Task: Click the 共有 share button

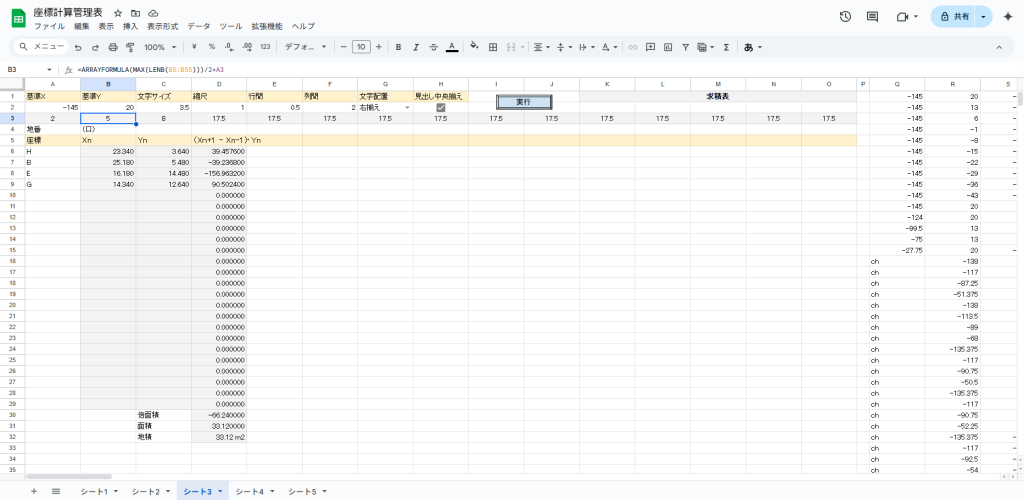Action: pyautogui.click(x=953, y=17)
